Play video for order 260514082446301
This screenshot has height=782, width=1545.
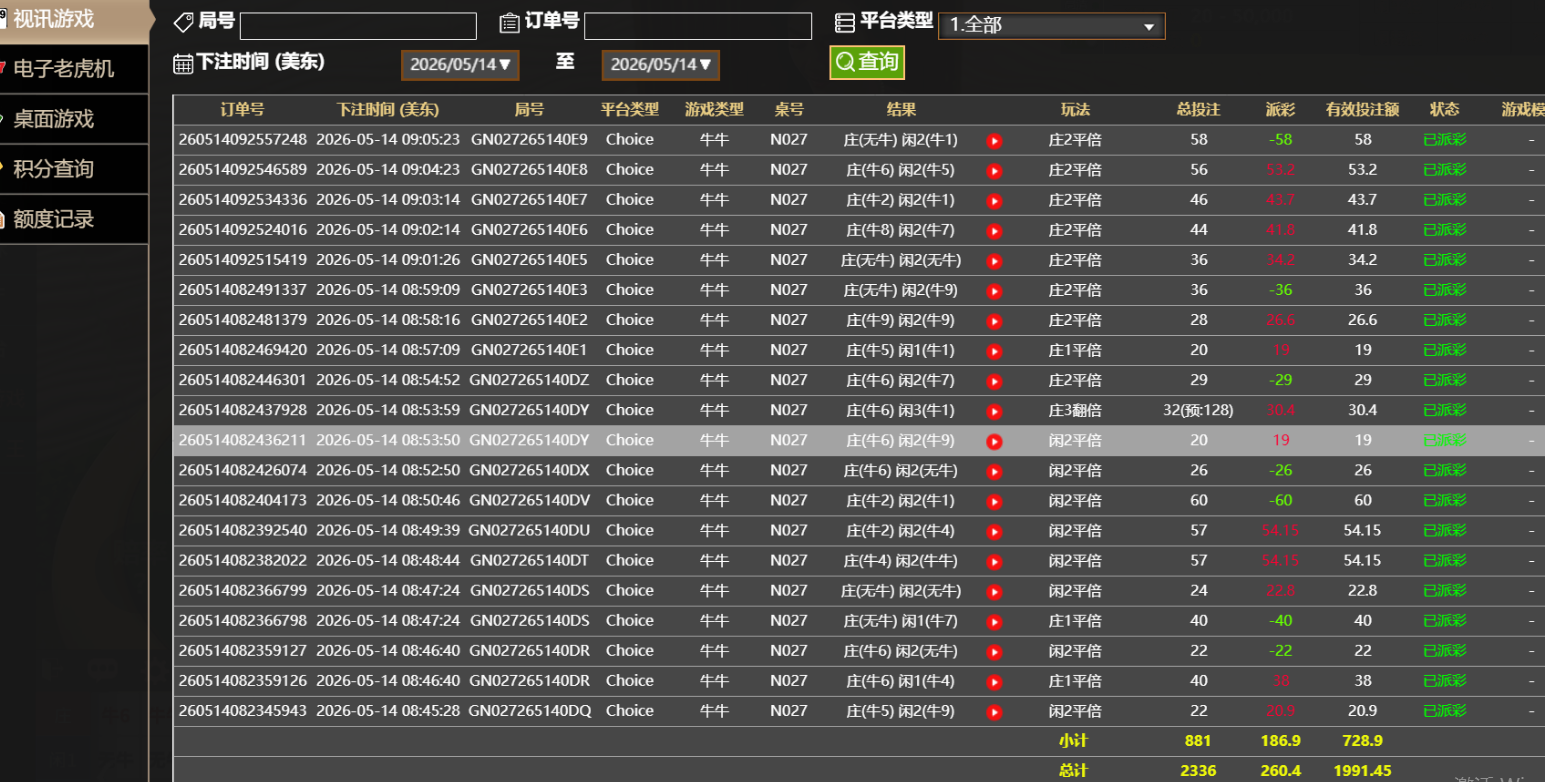tap(994, 381)
